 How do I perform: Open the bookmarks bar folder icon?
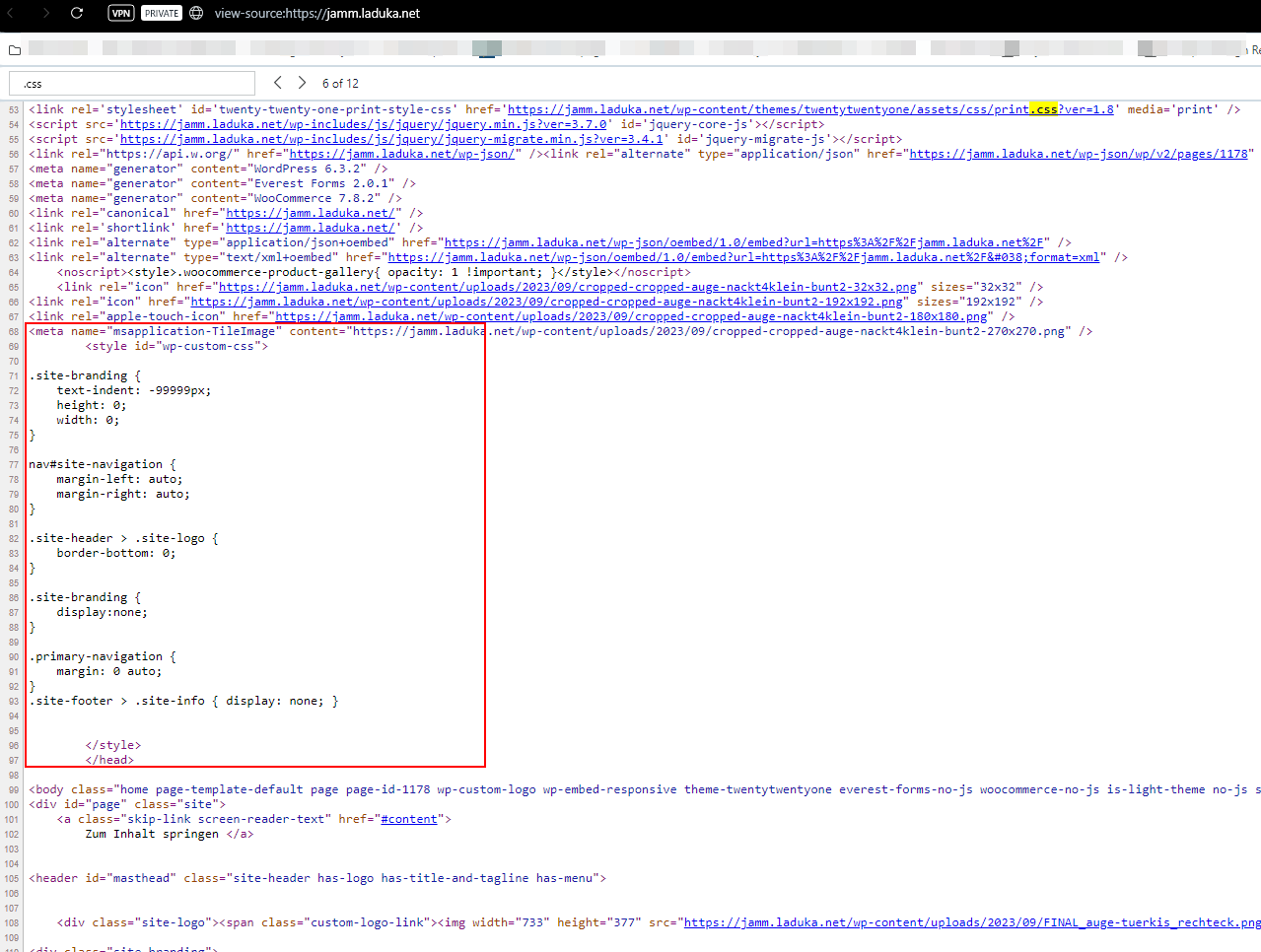15,49
